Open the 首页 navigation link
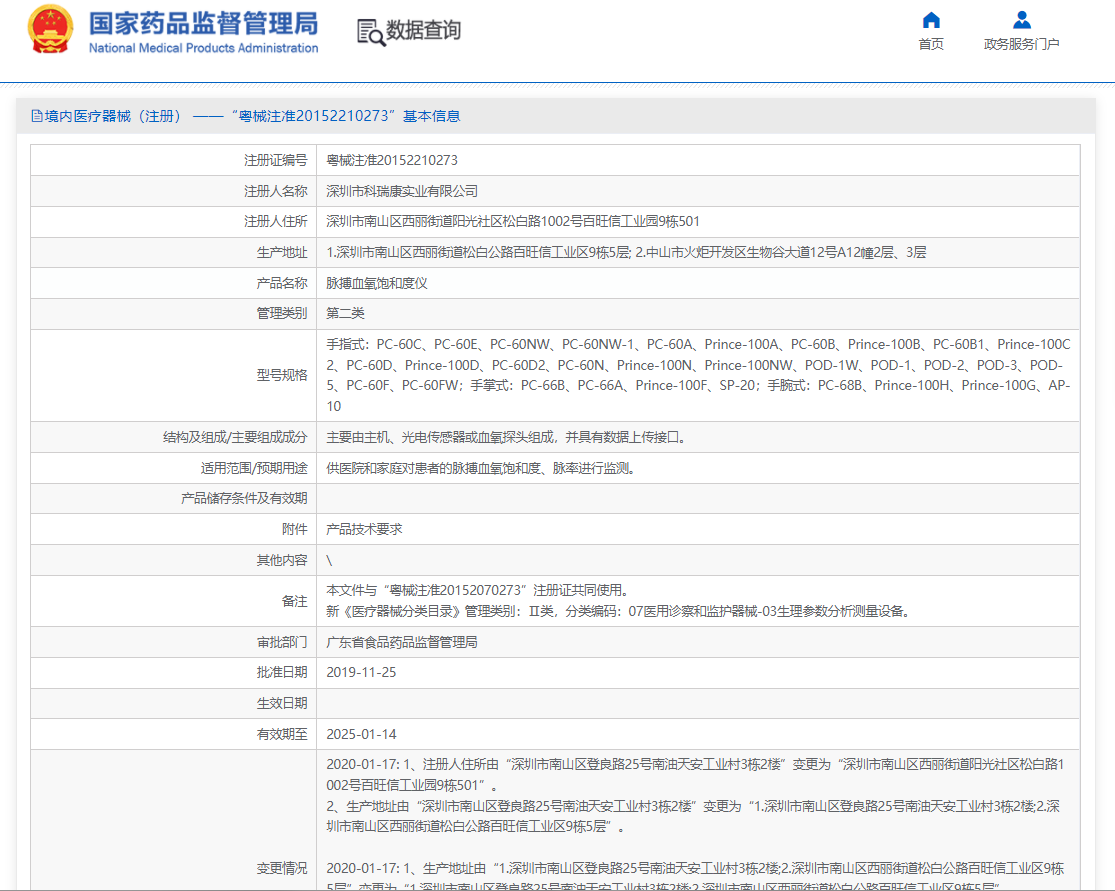The width and height of the screenshot is (1115, 891). 931,42
